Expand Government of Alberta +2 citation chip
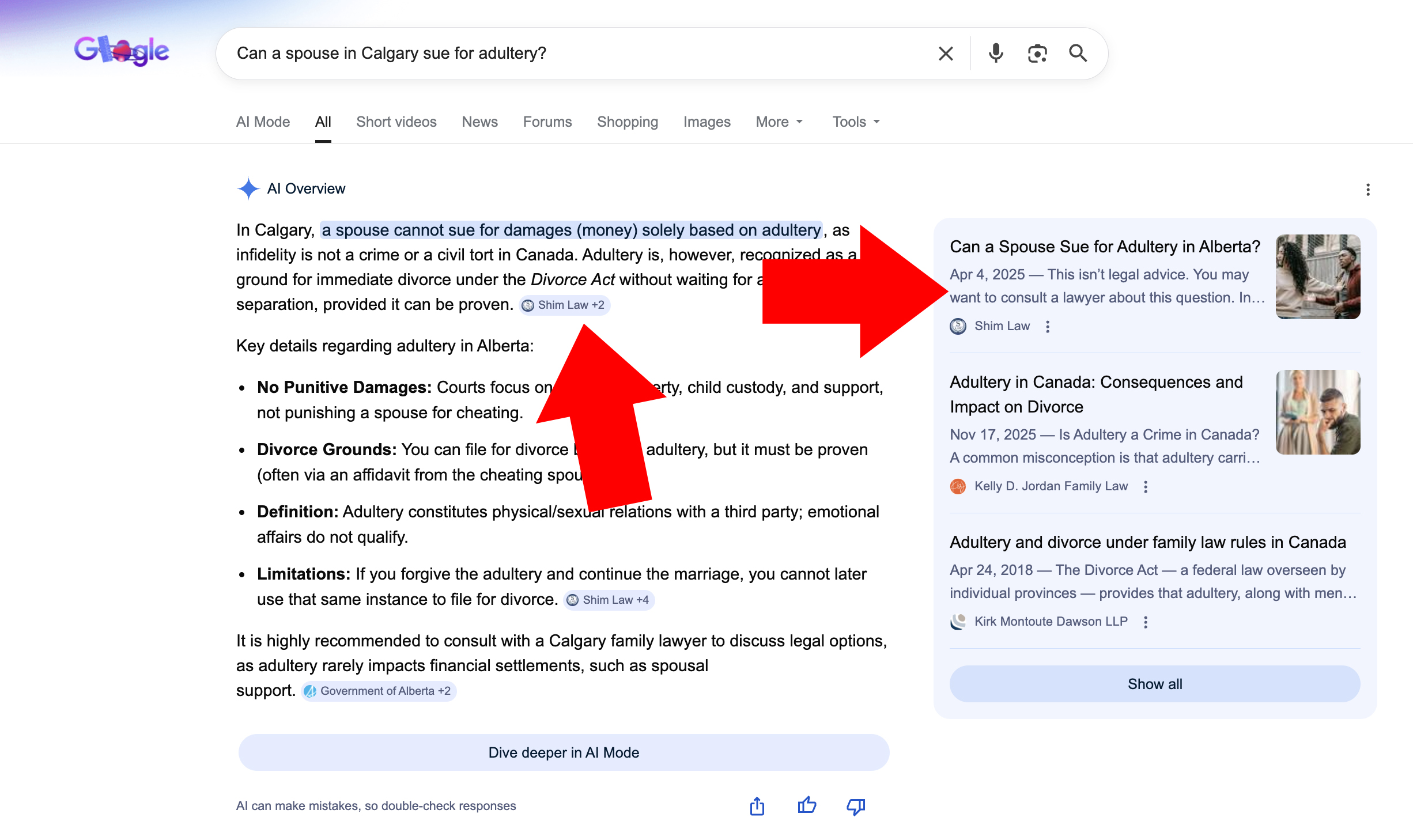The height and width of the screenshot is (840, 1413). 379,691
